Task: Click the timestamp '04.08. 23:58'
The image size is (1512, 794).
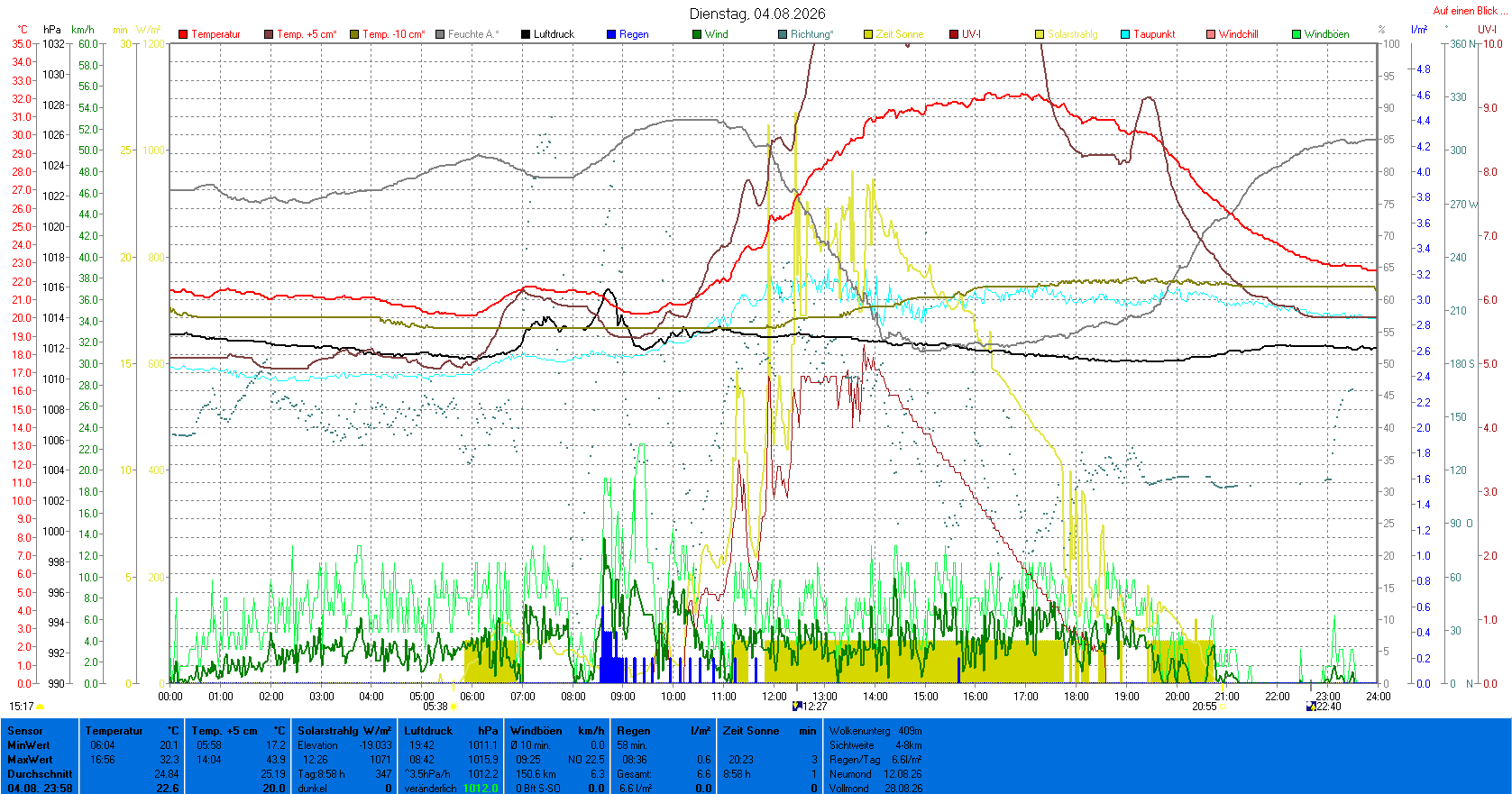Action: point(40,789)
